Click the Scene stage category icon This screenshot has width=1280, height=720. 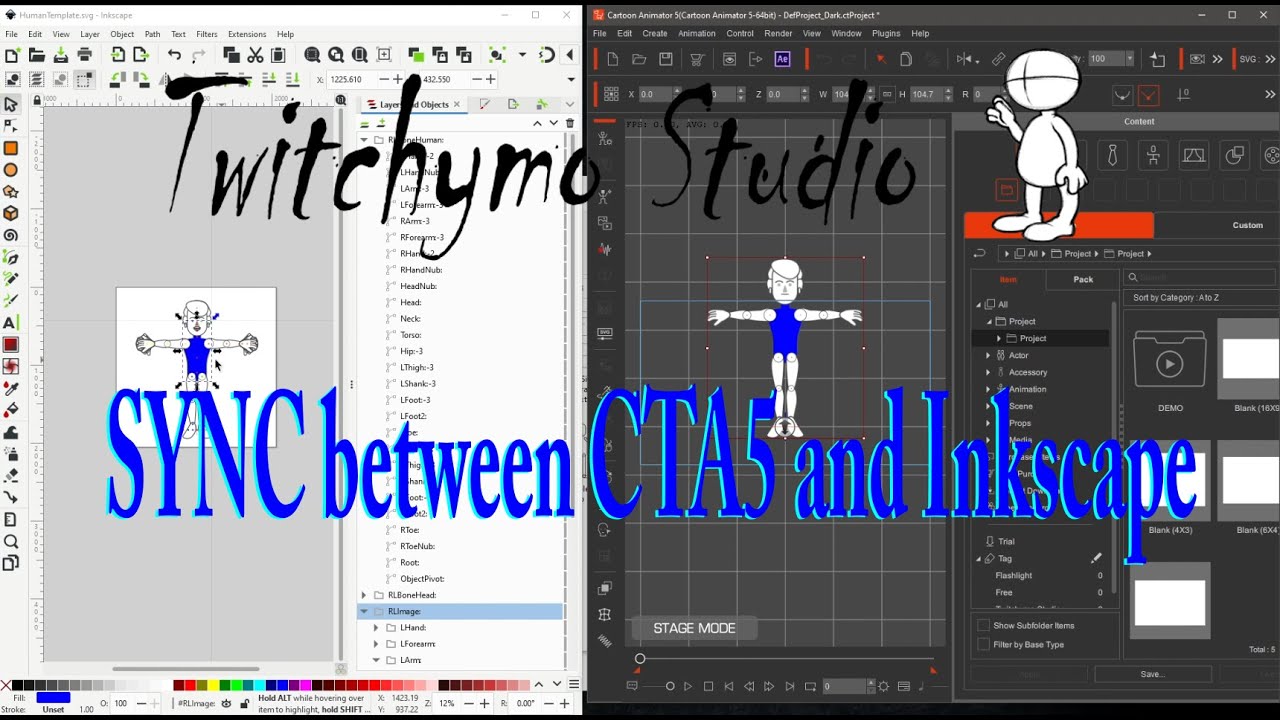tap(1194, 155)
